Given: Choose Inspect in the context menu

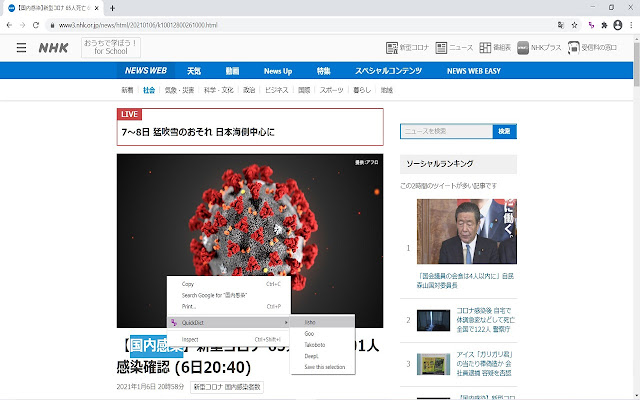Looking at the screenshot, I should pos(229,339).
